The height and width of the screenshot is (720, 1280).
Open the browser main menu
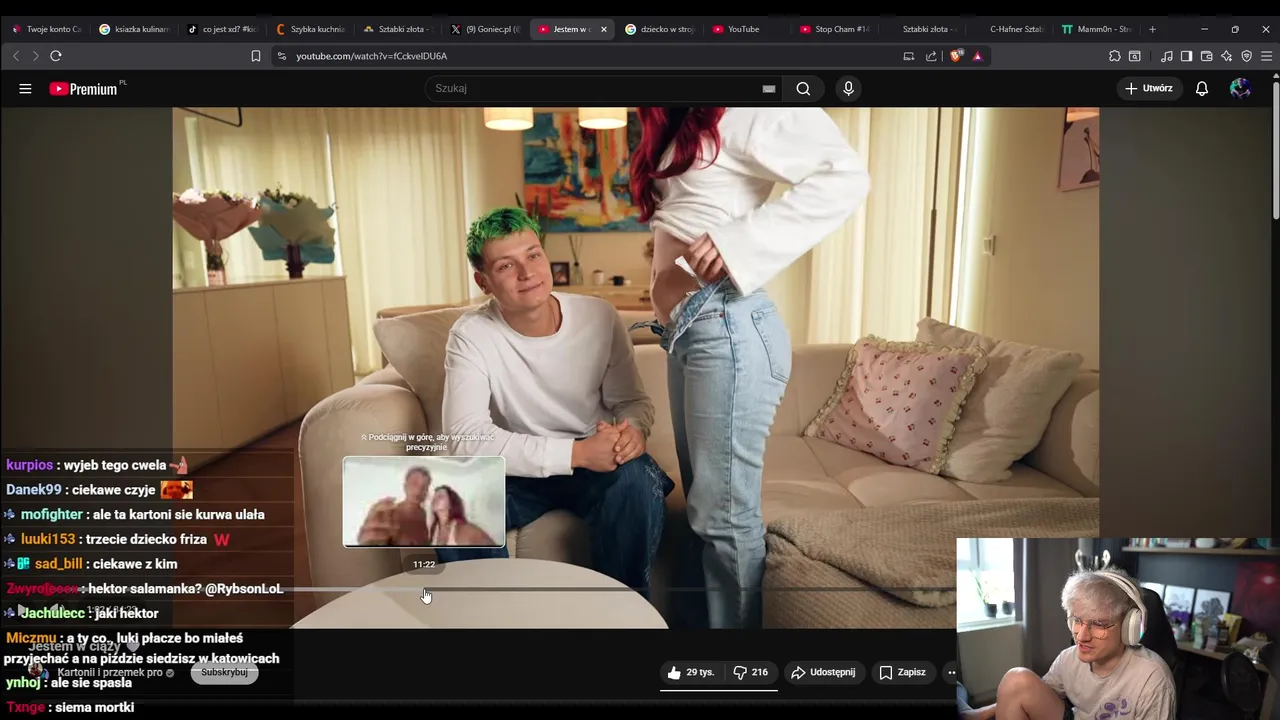[x=1266, y=56]
